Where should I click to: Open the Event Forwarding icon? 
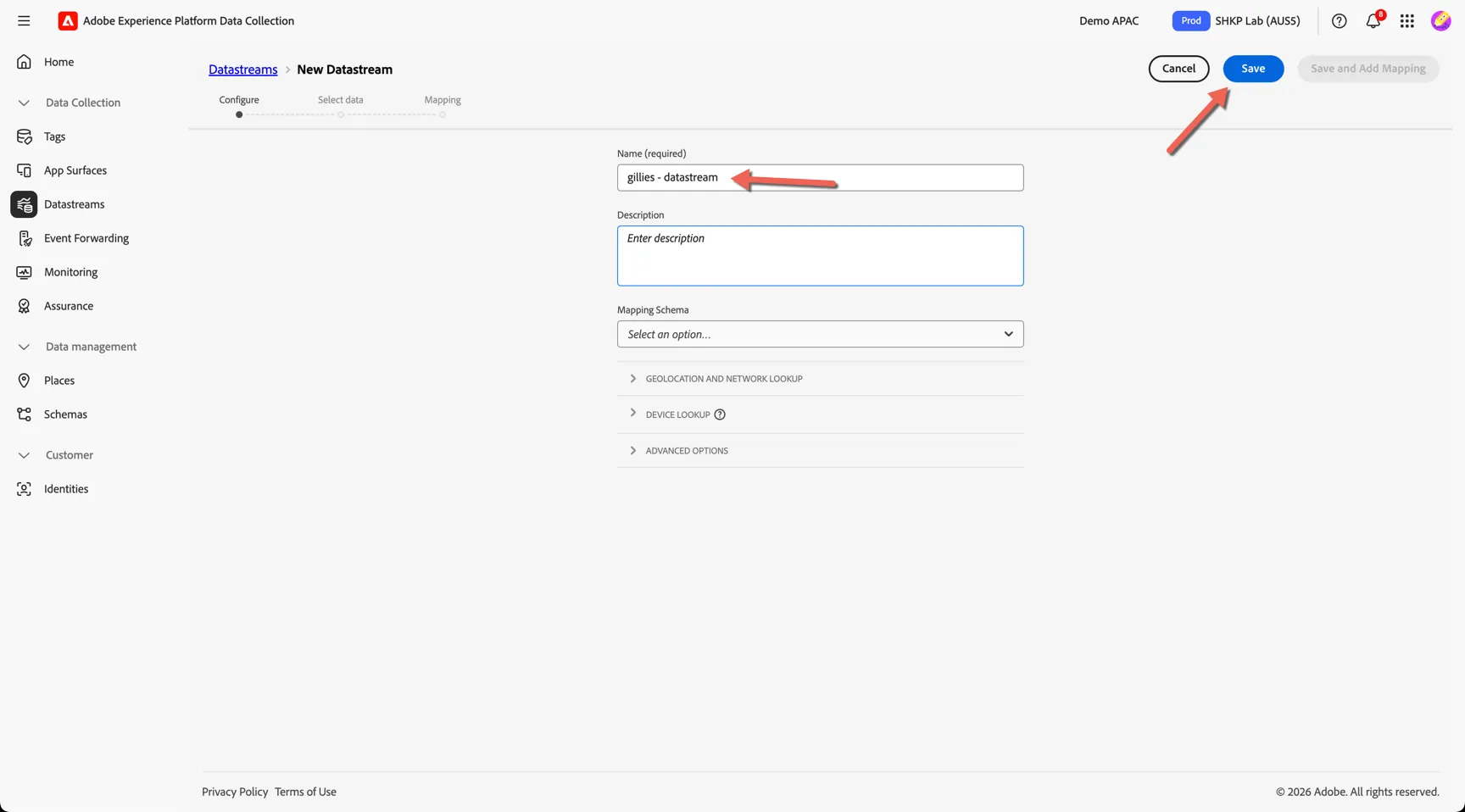coord(24,238)
